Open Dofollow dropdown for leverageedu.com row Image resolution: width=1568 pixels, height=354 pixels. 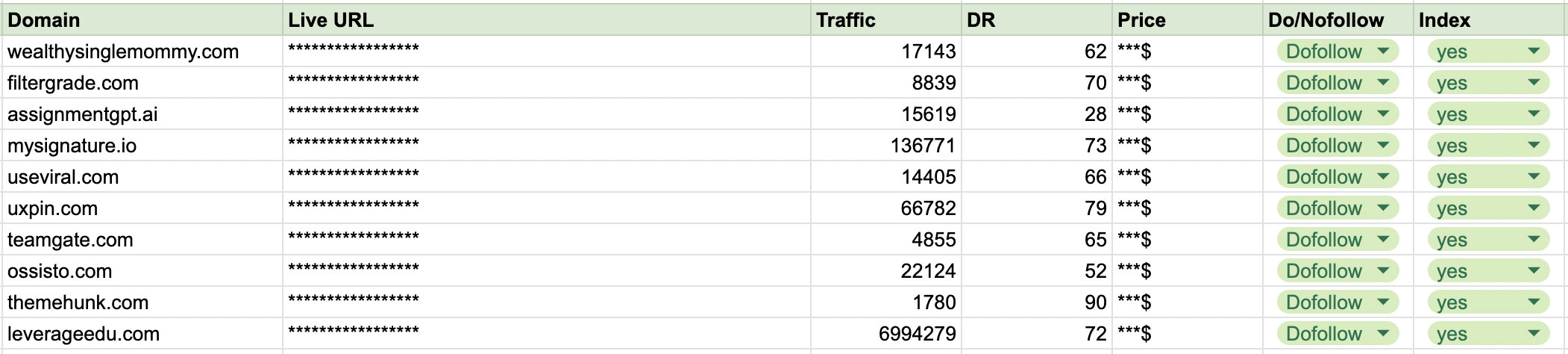(x=1382, y=334)
